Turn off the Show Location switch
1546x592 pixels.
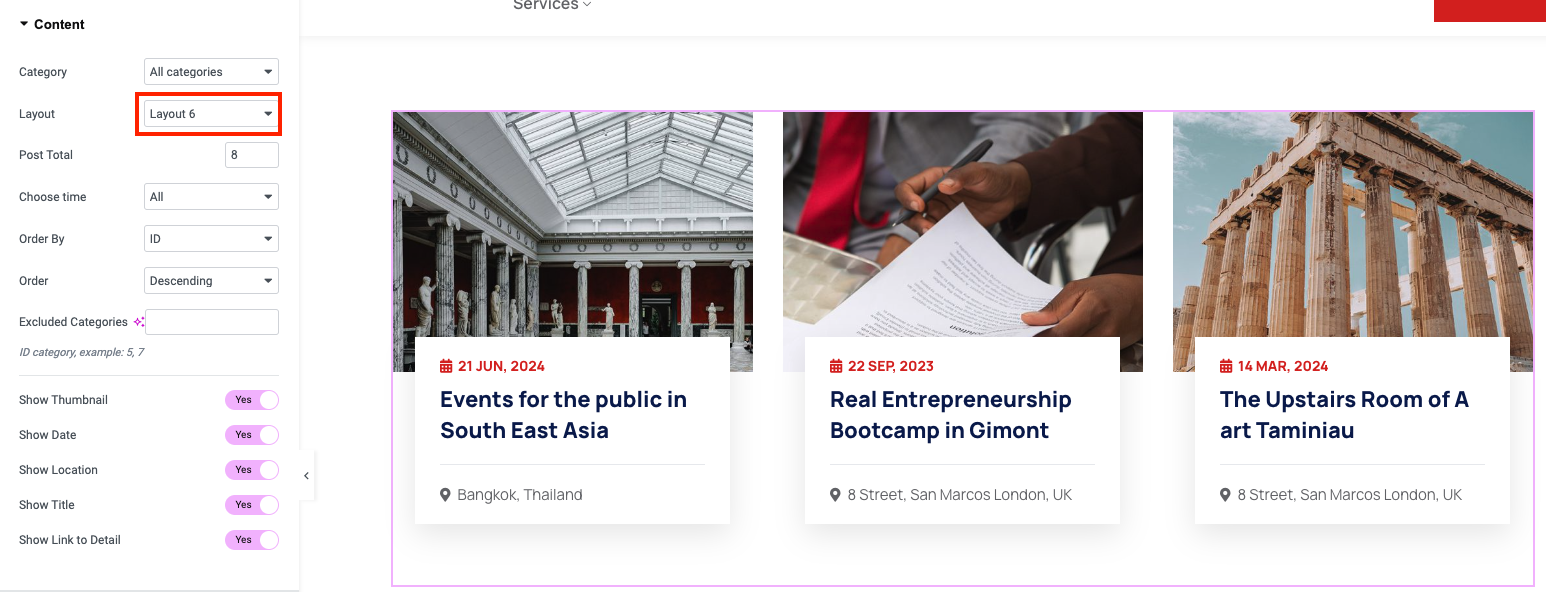[x=251, y=470]
